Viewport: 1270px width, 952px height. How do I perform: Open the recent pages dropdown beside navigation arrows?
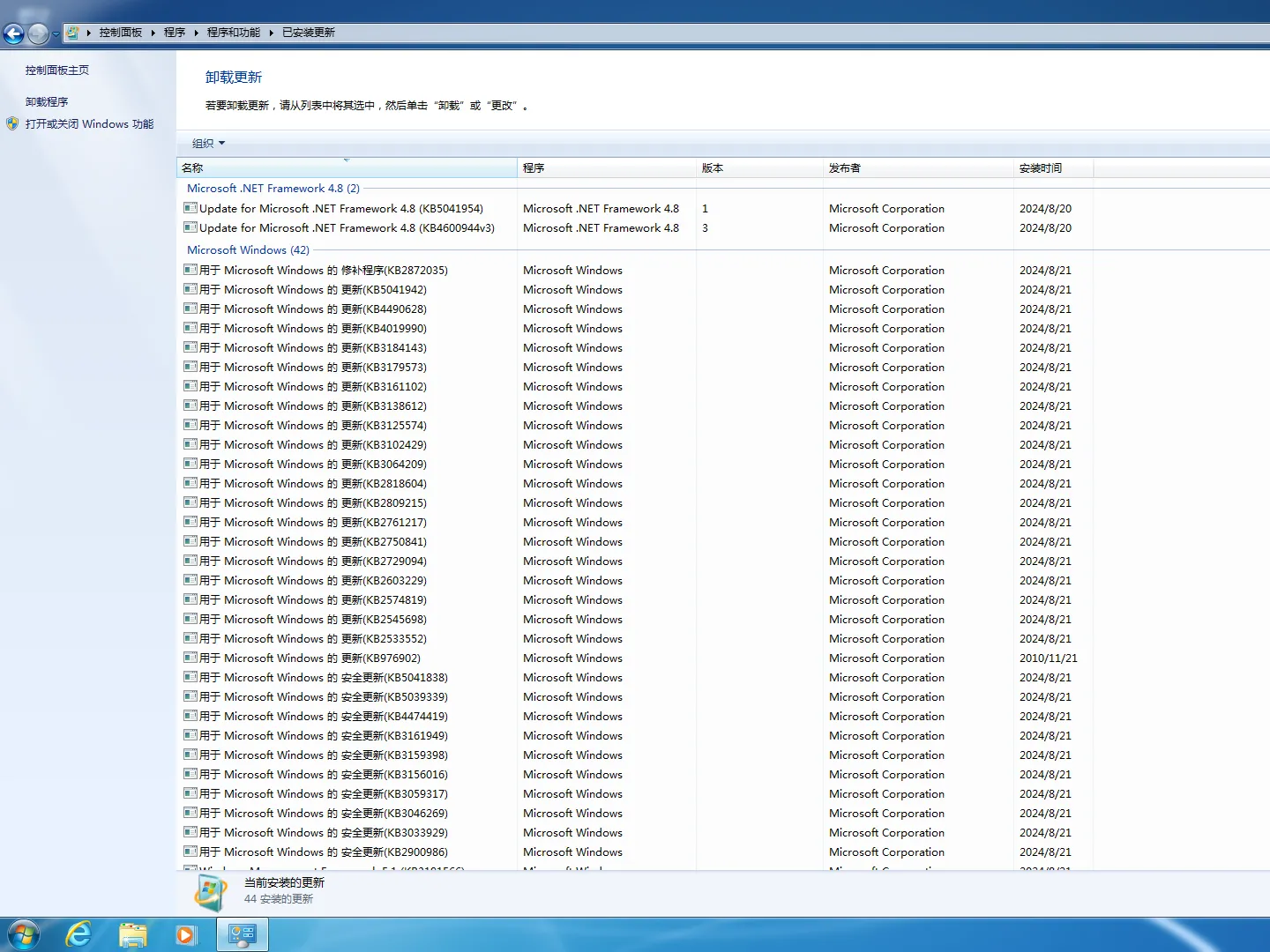[55, 33]
